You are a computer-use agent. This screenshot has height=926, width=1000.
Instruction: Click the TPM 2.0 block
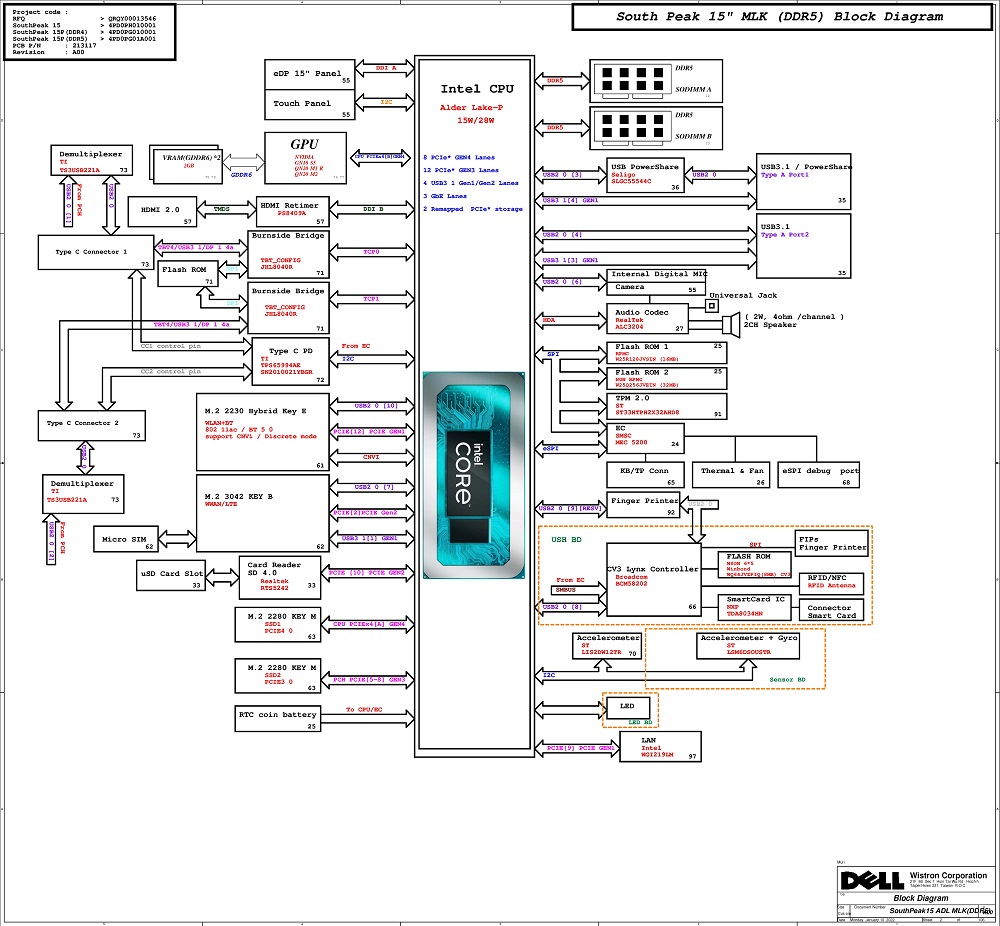pos(666,406)
